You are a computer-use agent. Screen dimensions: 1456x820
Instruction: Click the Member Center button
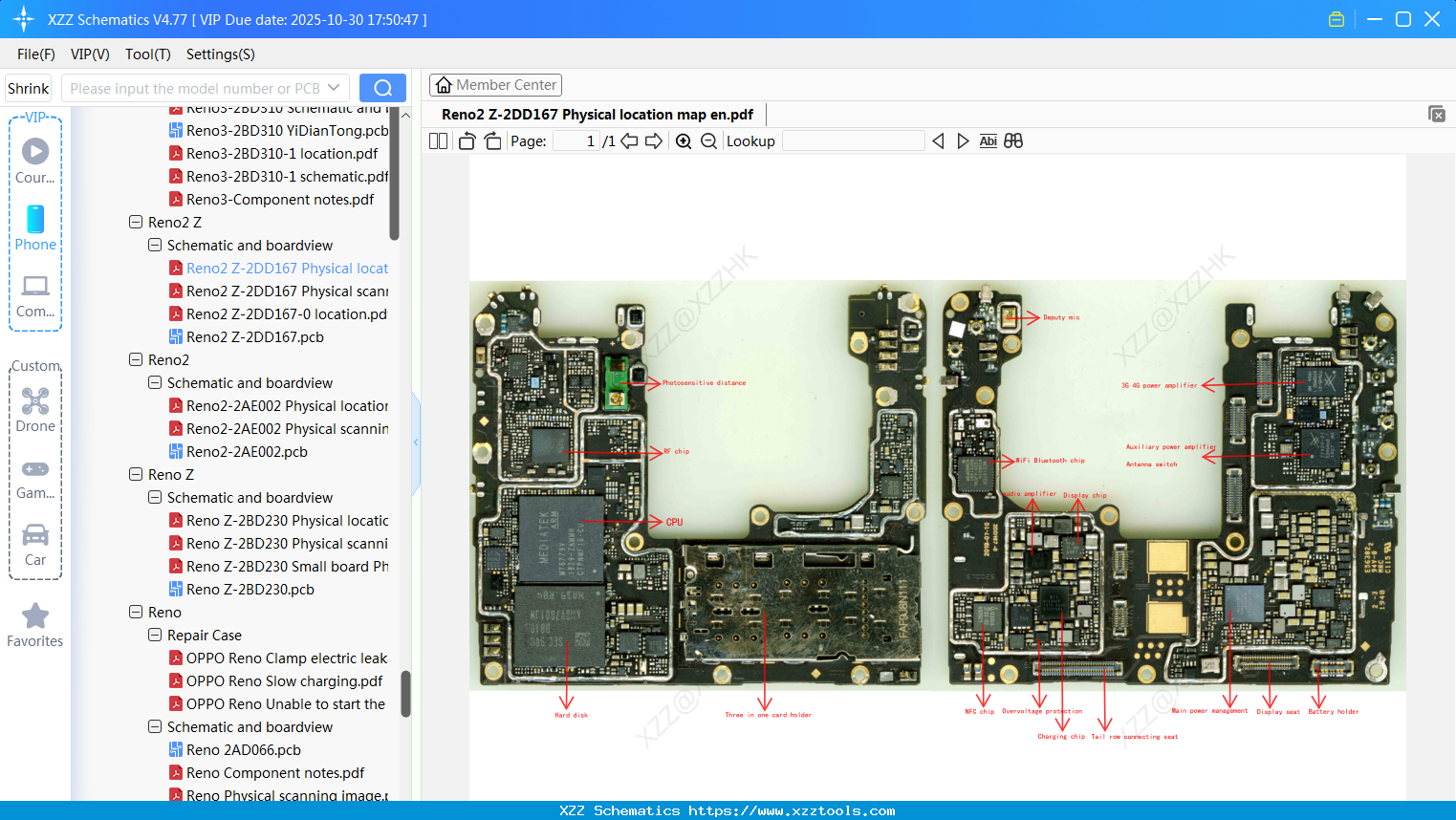495,85
